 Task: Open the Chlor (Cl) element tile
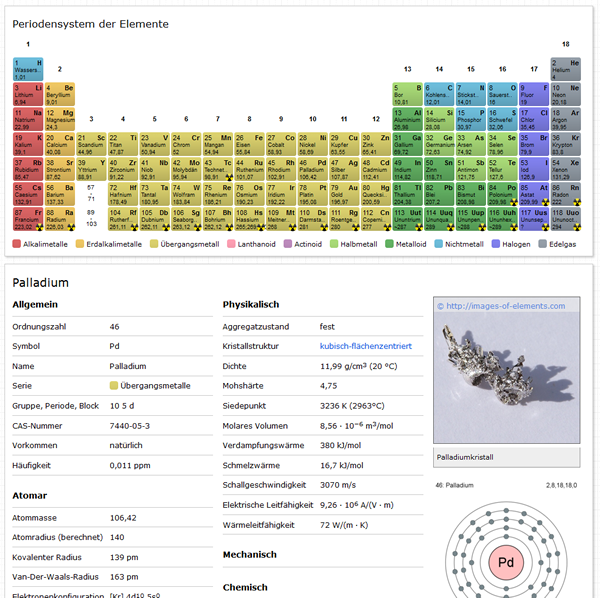[534, 119]
